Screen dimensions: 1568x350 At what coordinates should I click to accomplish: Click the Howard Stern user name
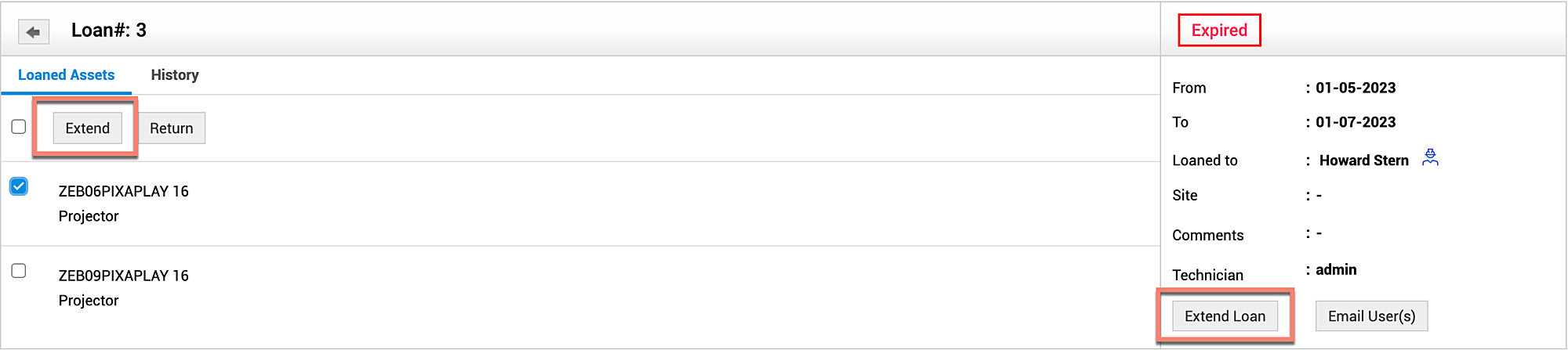pos(1363,161)
